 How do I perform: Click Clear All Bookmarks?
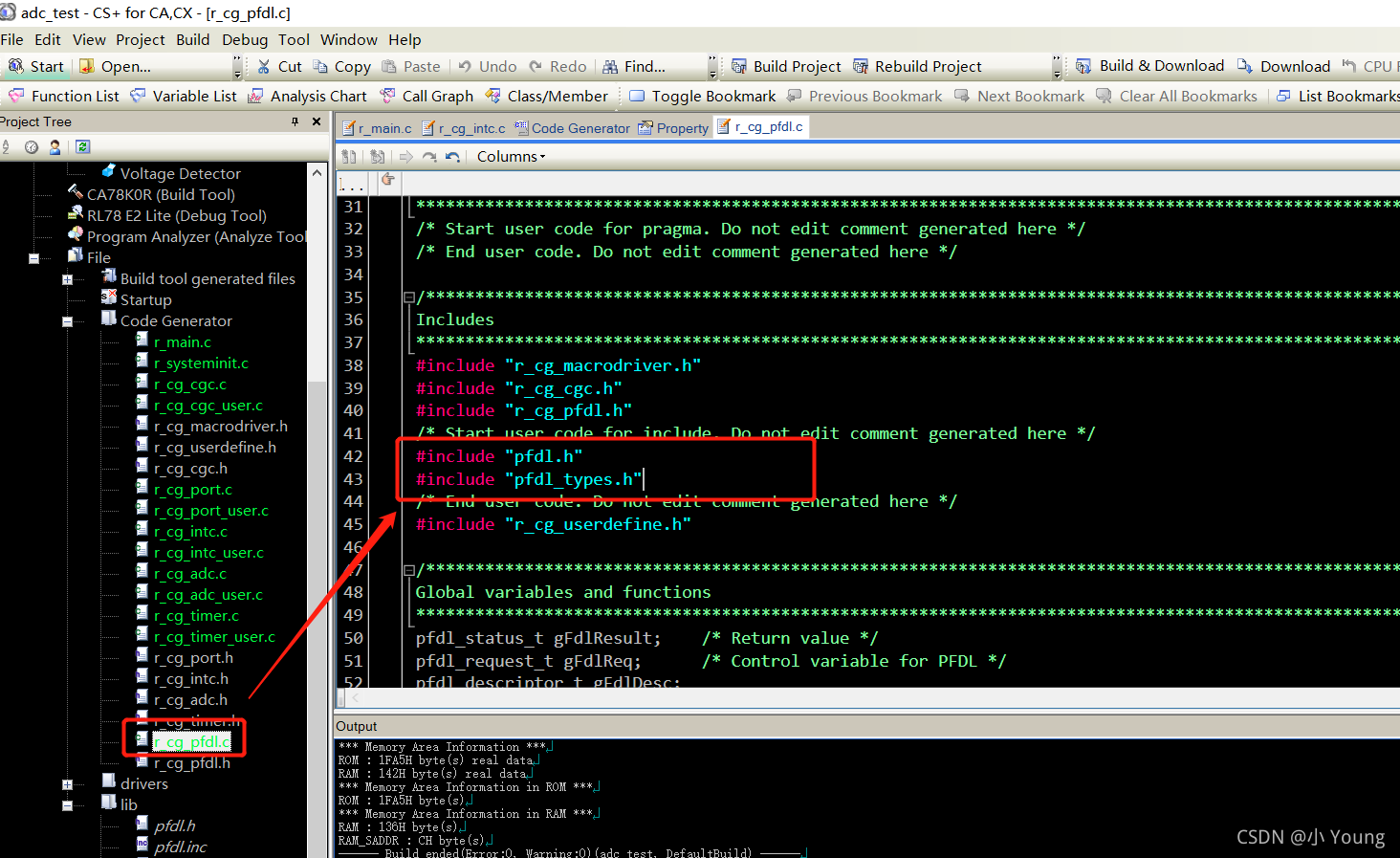(x=1177, y=96)
